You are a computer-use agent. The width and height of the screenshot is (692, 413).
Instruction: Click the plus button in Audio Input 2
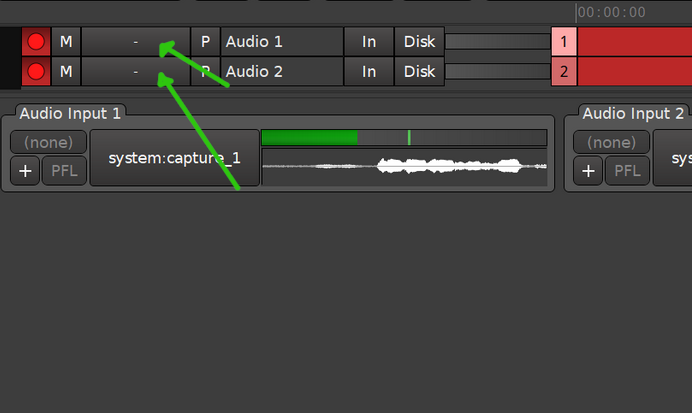tap(588, 171)
